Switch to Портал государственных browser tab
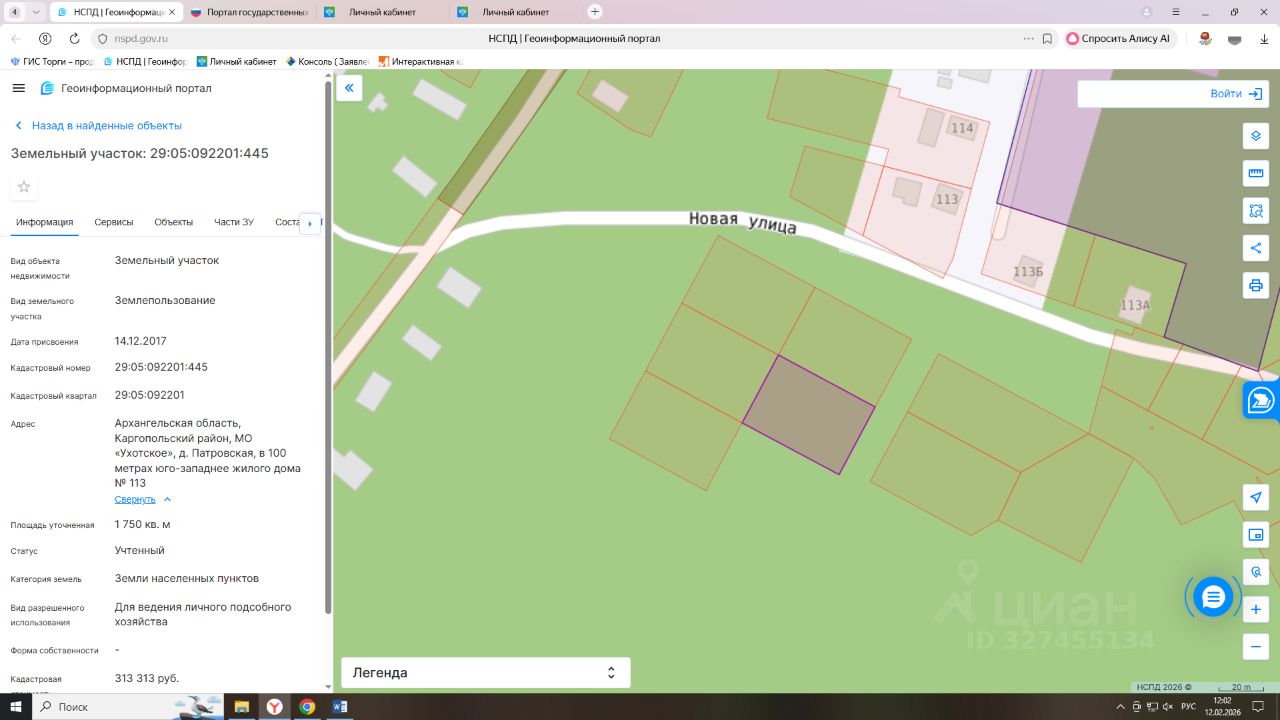The width and height of the screenshot is (1280, 720). pos(248,12)
